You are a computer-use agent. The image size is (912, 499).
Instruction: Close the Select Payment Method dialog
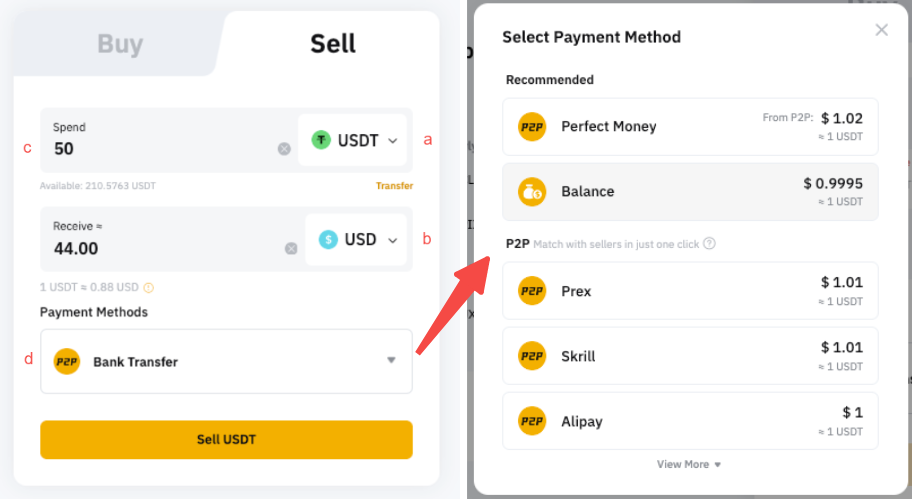881,30
